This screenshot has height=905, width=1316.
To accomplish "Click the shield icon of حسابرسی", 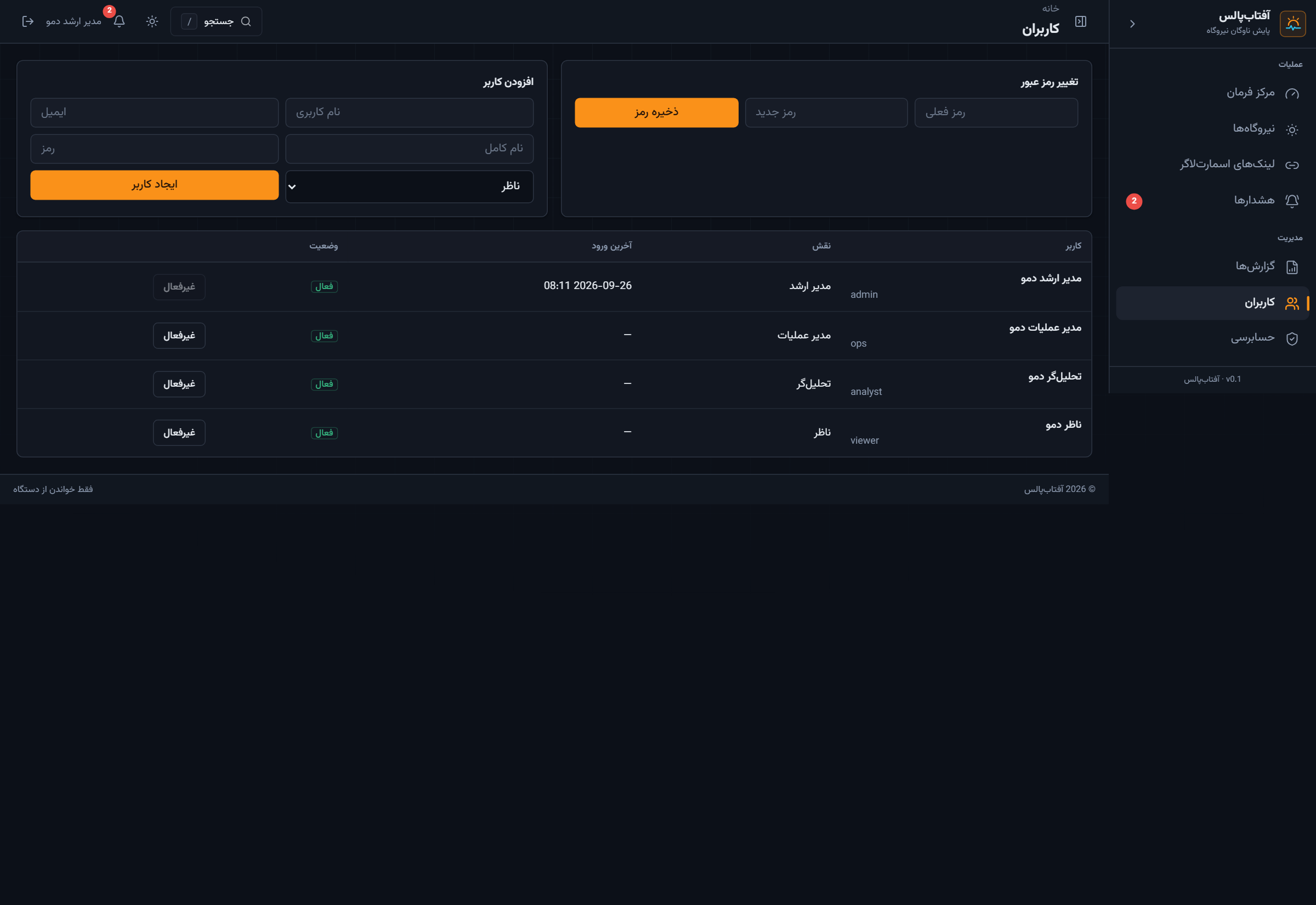I will (1292, 338).
